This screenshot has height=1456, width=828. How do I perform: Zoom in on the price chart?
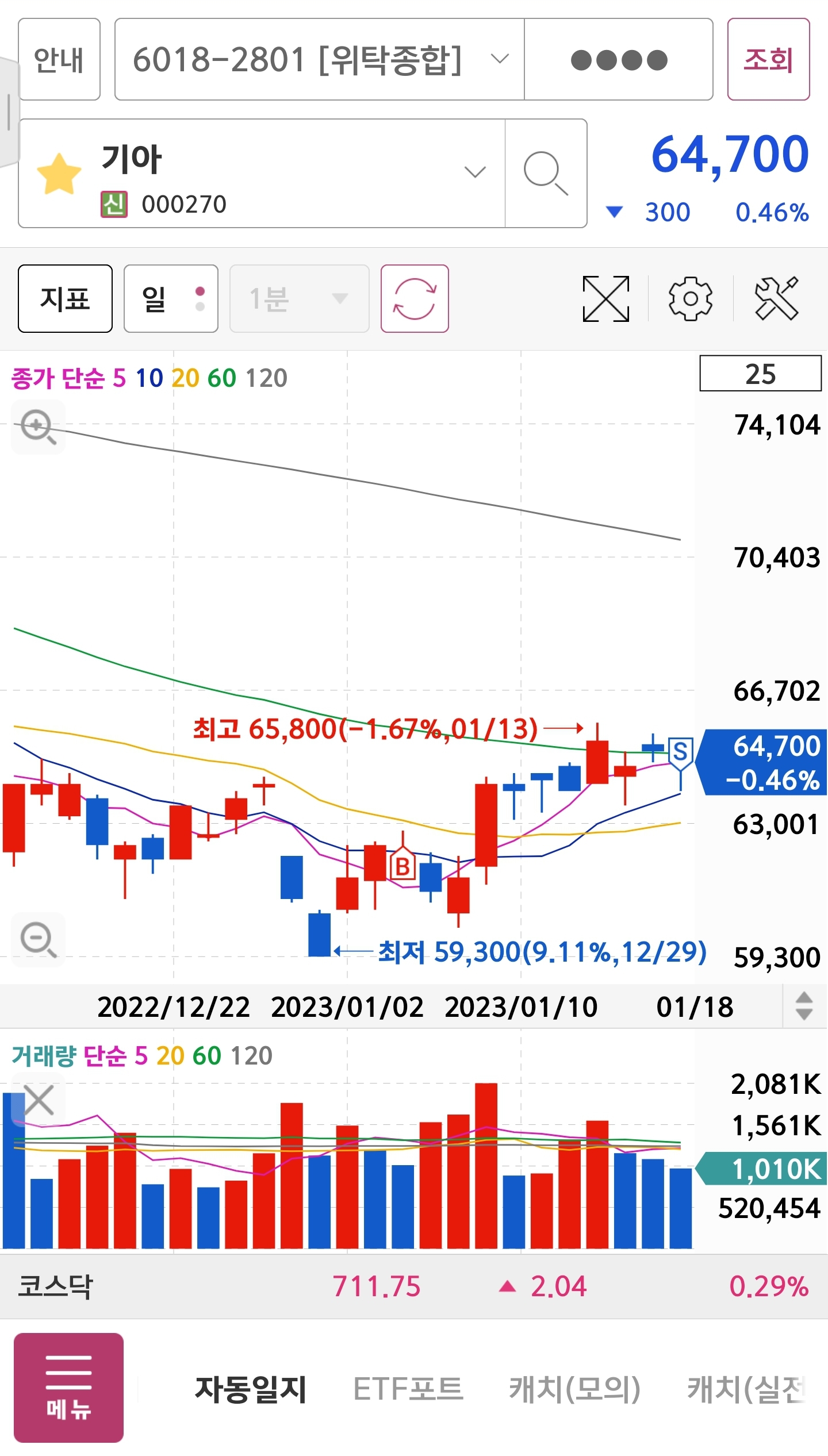[x=38, y=427]
